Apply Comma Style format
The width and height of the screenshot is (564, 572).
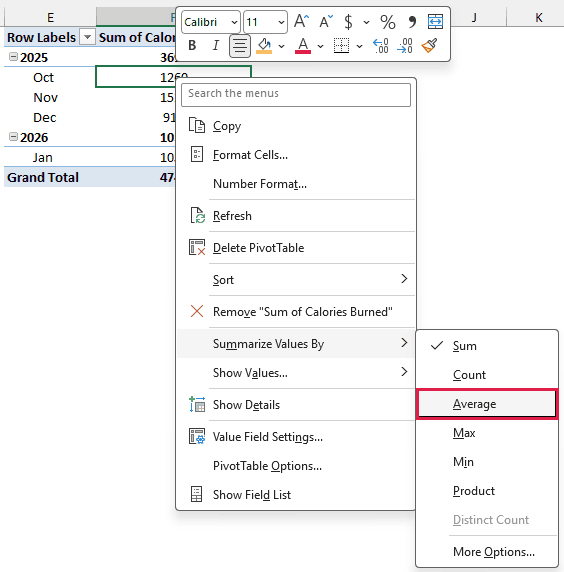[412, 22]
